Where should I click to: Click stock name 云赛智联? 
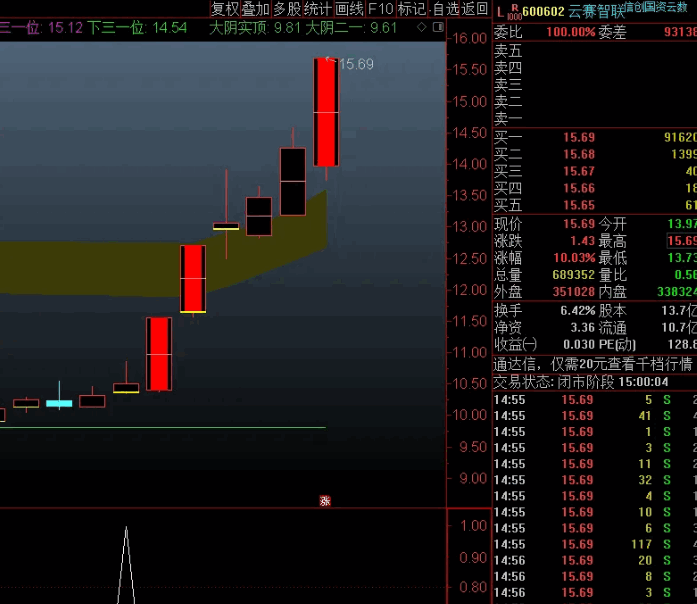597,12
